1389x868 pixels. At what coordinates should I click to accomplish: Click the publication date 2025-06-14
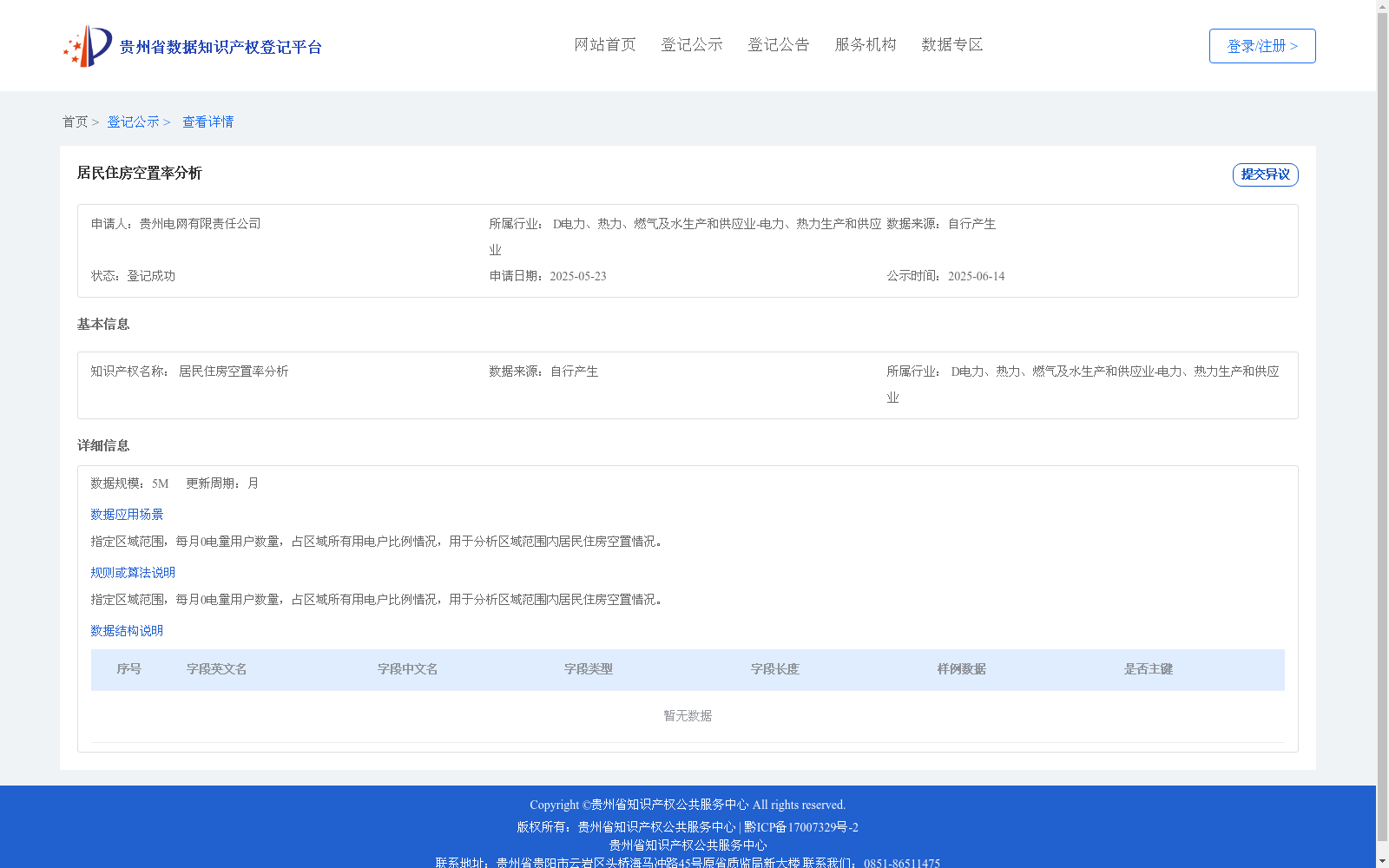(x=976, y=276)
